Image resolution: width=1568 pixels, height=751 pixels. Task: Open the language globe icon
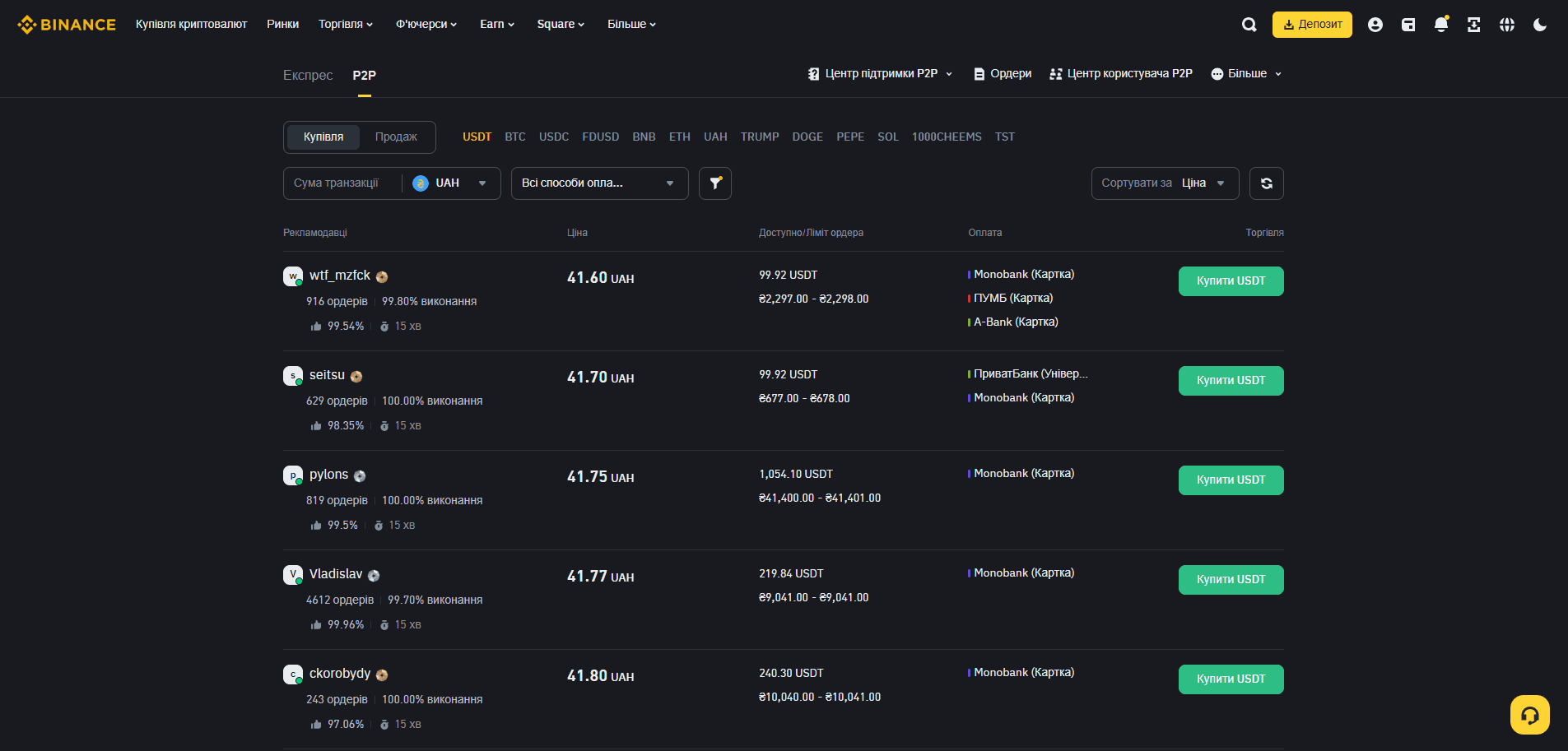tap(1506, 25)
